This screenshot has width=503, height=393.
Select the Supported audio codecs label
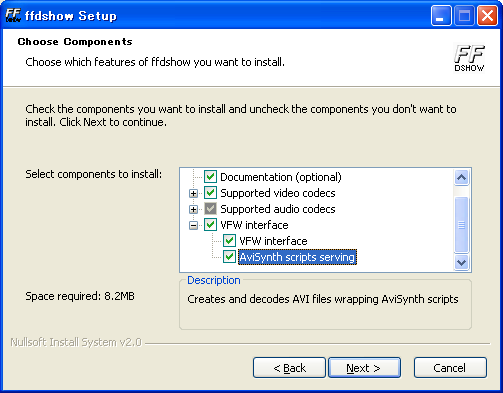coord(278,209)
